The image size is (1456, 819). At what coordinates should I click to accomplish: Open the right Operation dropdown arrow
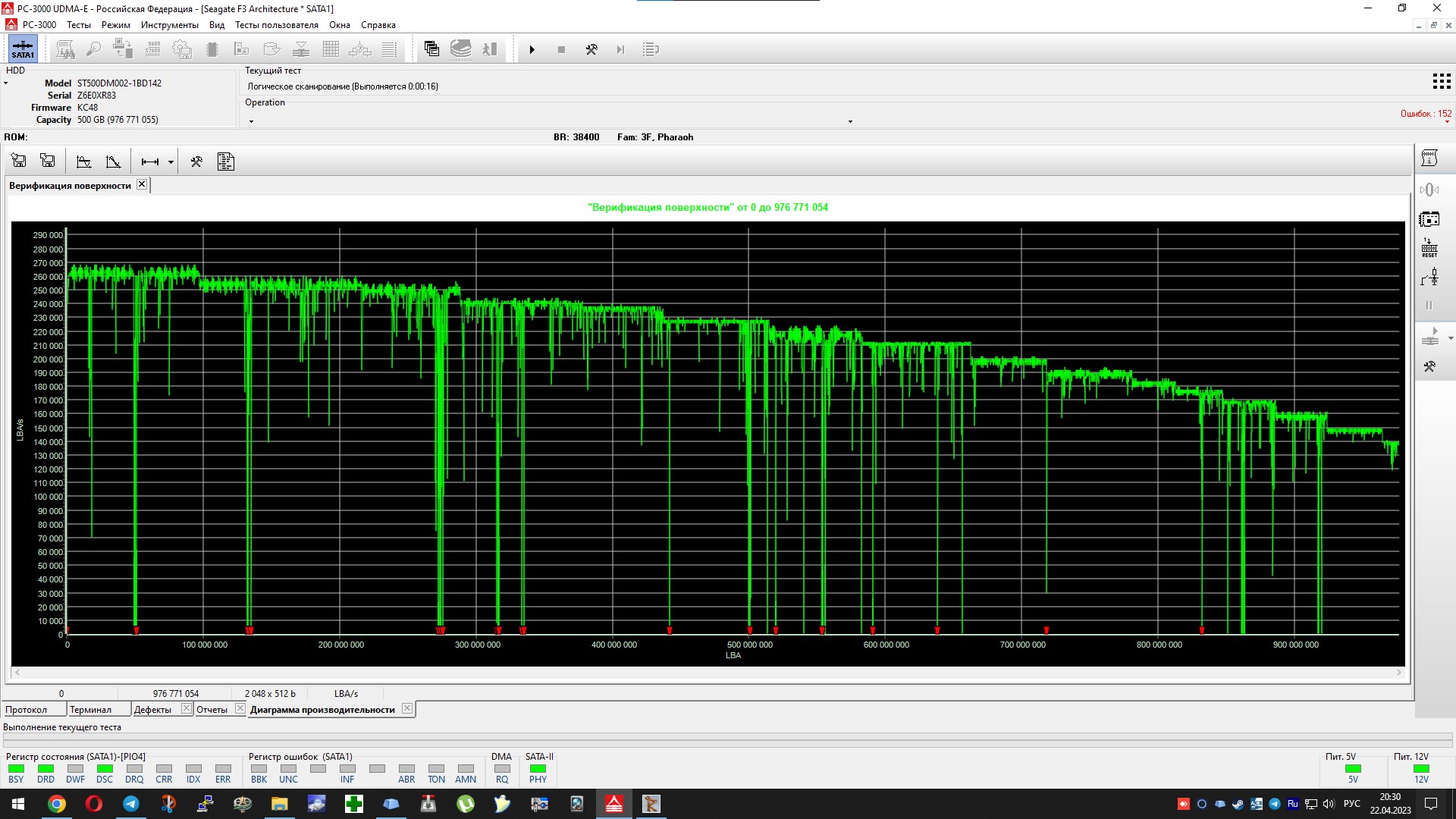[x=850, y=121]
